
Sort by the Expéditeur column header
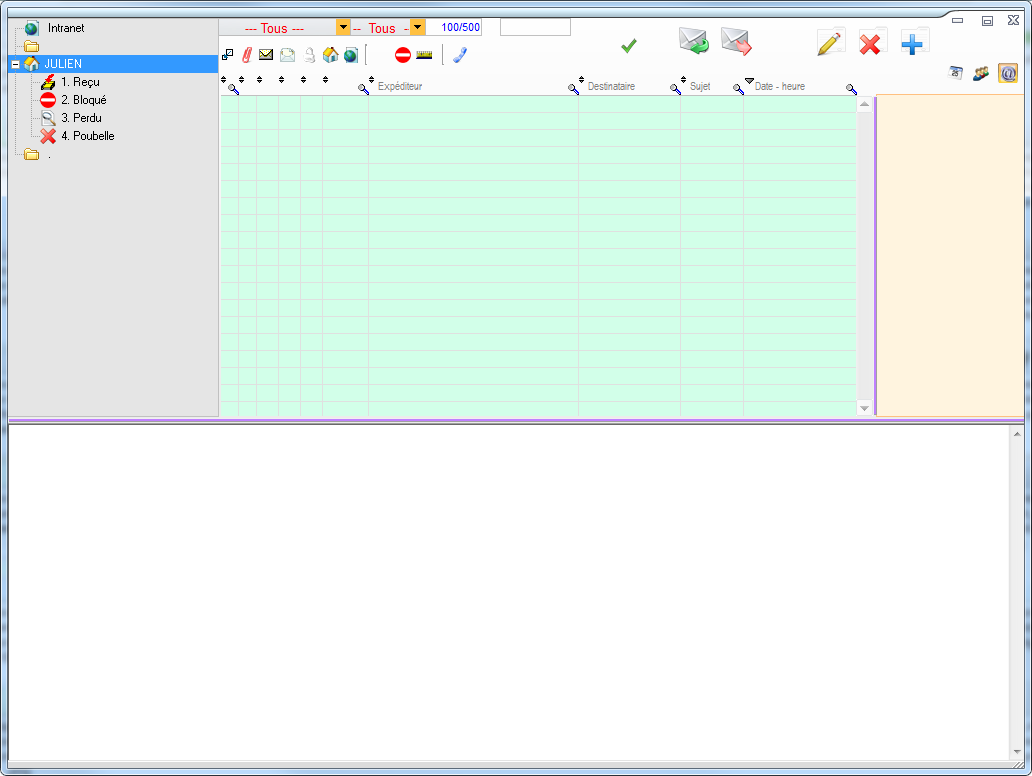click(399, 87)
